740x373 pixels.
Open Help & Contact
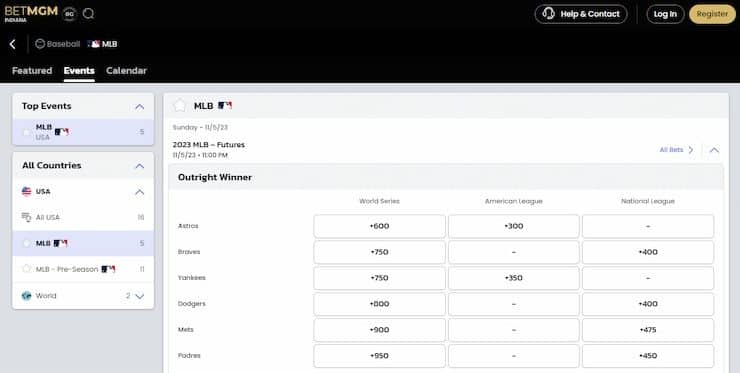click(x=581, y=14)
